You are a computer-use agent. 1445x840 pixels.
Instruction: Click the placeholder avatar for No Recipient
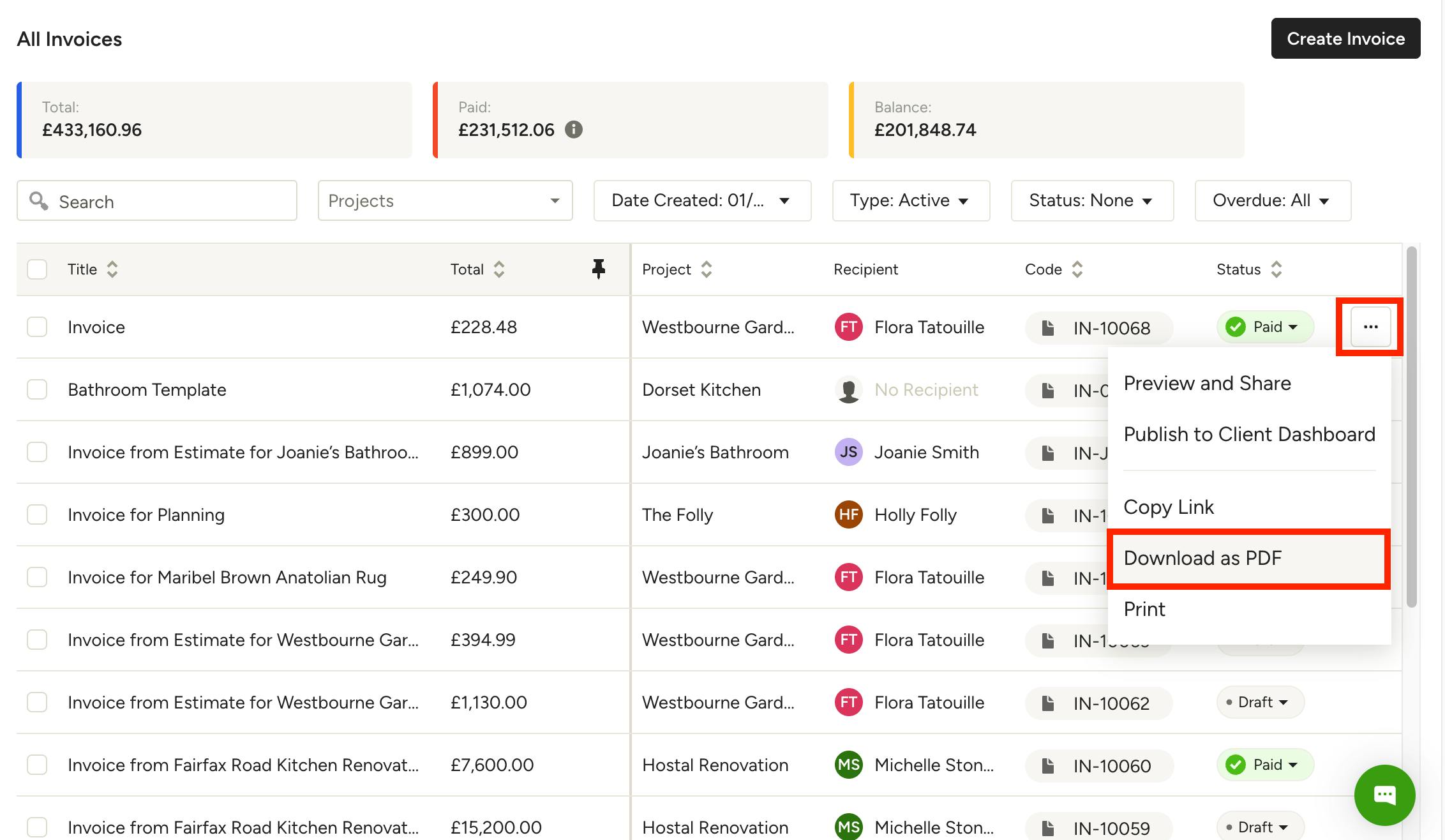(848, 389)
